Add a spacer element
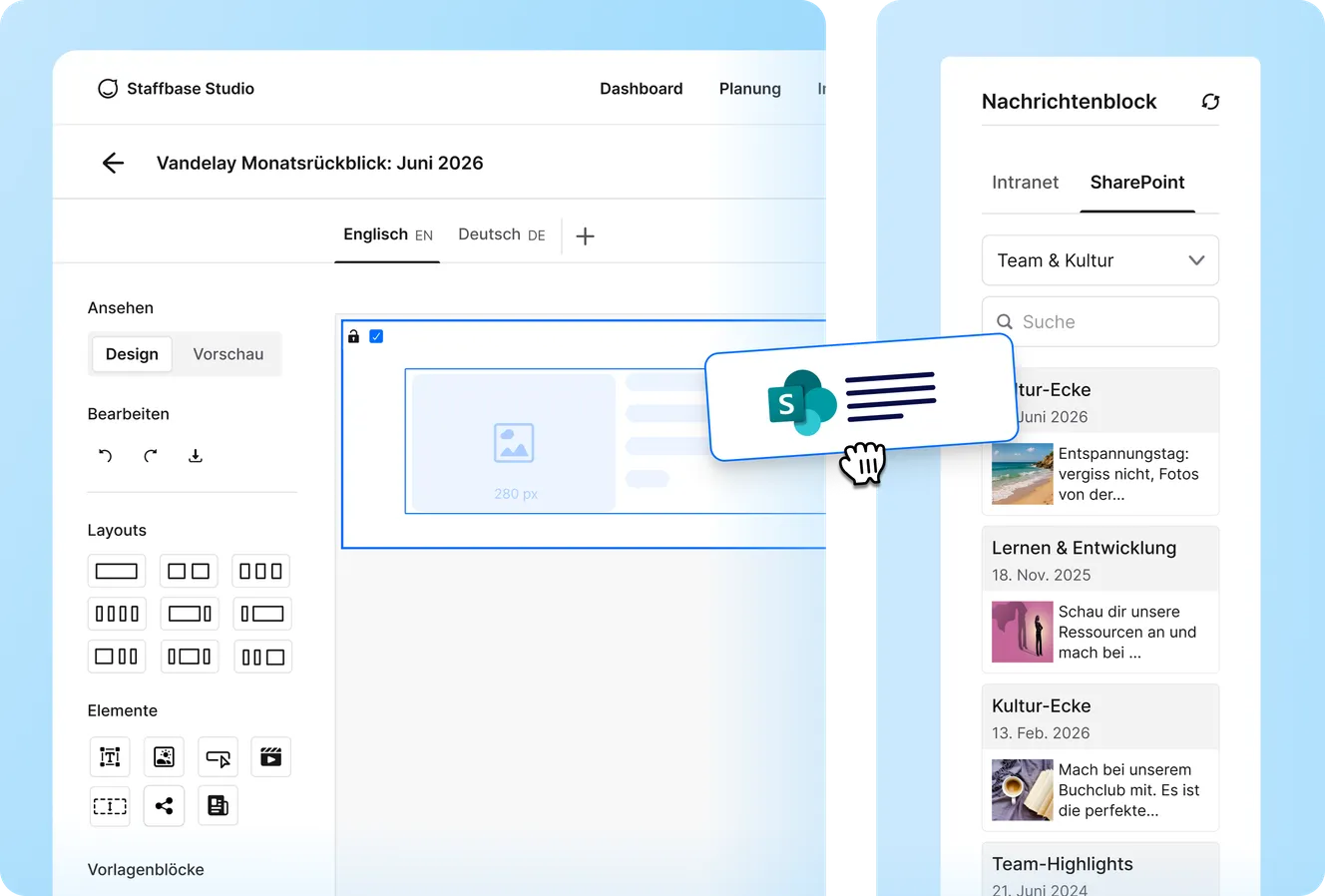The height and width of the screenshot is (896, 1325). pos(110,806)
